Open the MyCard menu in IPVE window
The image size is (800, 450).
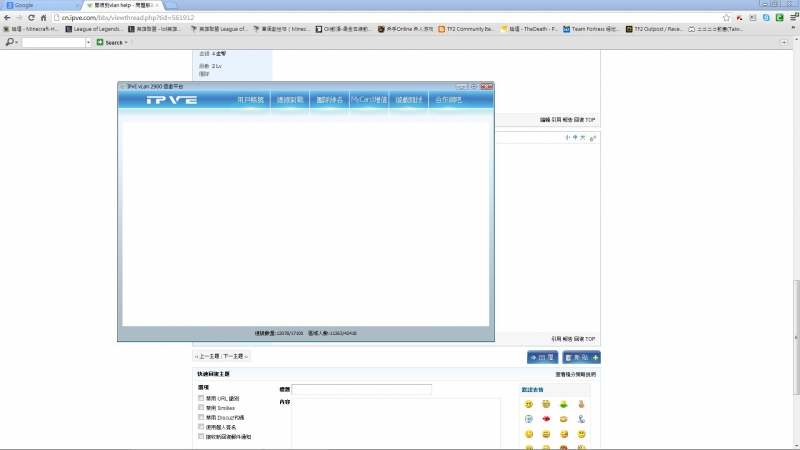point(369,100)
